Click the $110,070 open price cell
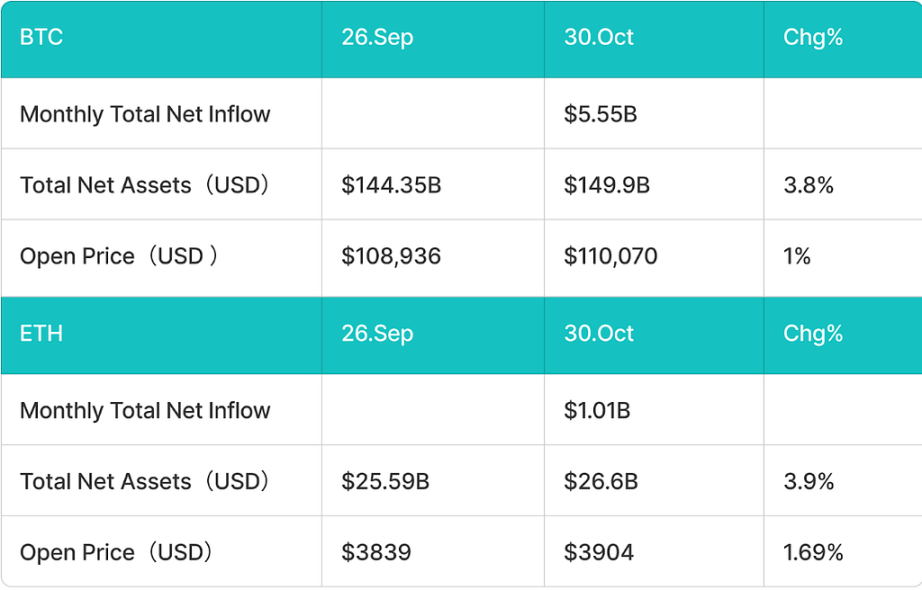 [x=611, y=256]
